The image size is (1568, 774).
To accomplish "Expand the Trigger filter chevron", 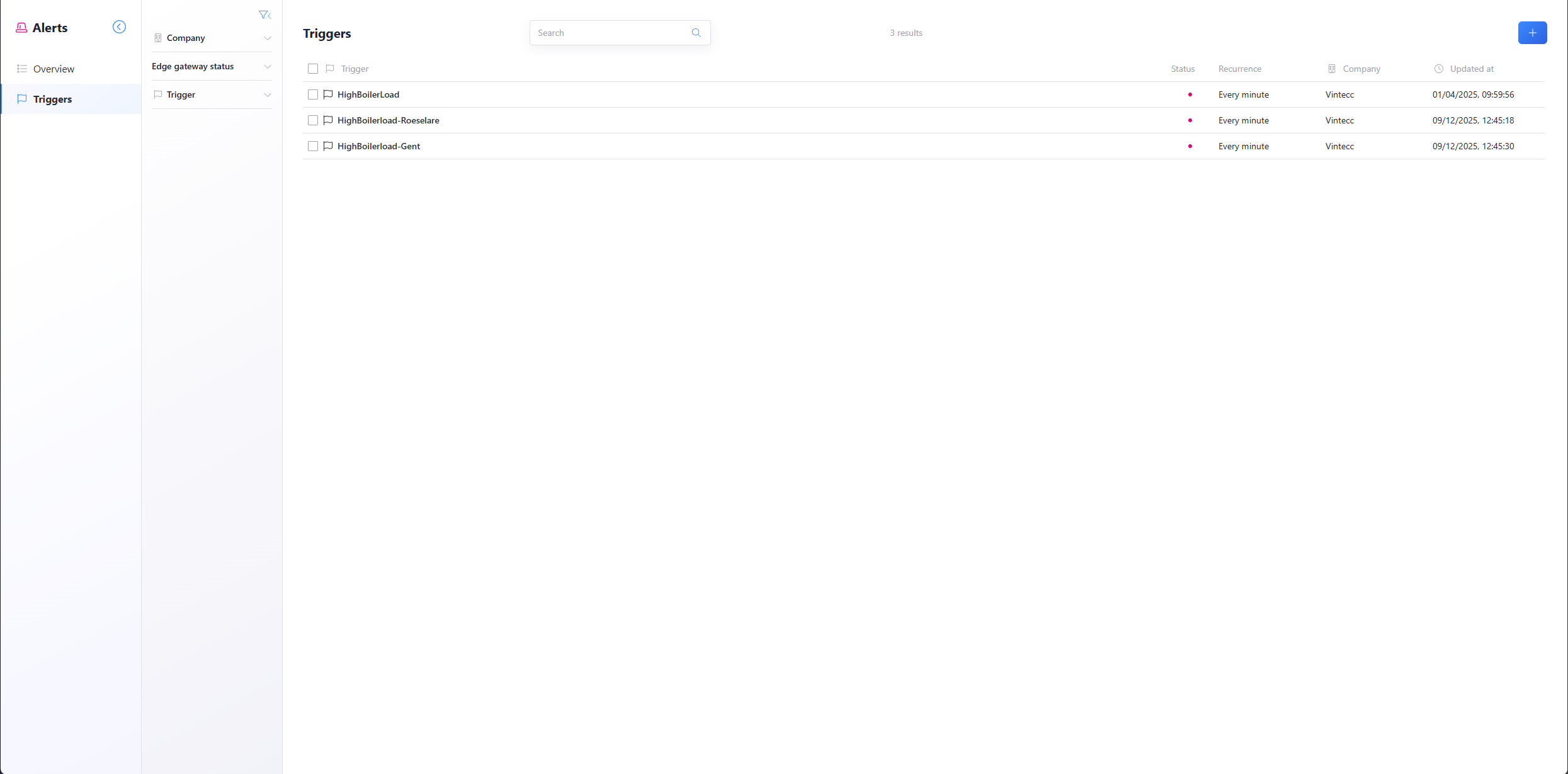I will click(x=268, y=95).
